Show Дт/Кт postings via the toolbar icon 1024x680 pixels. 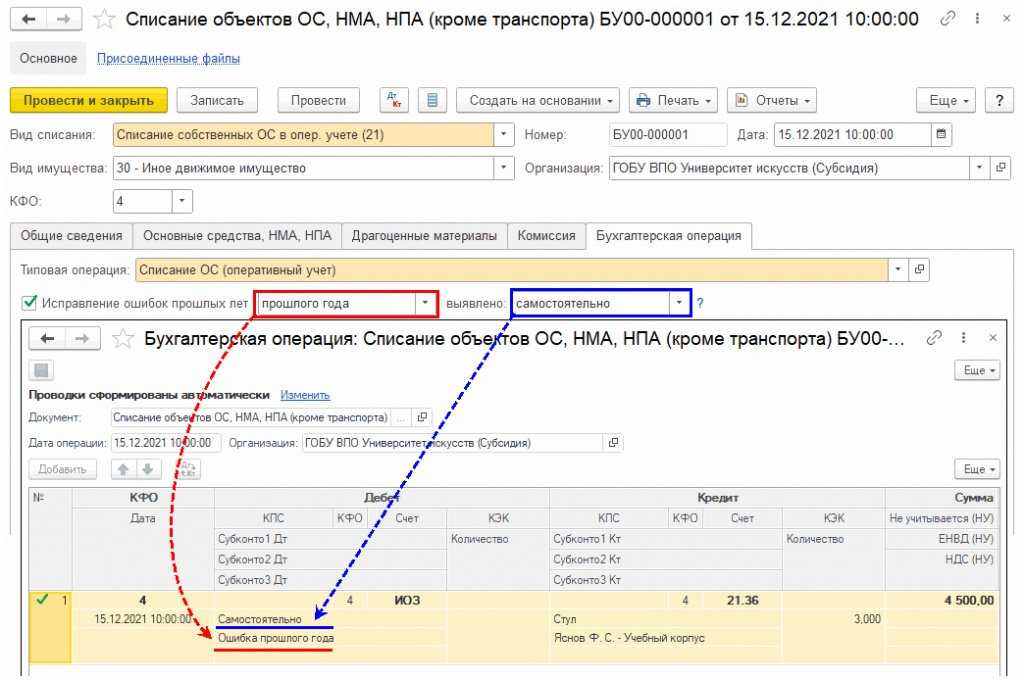[x=394, y=101]
